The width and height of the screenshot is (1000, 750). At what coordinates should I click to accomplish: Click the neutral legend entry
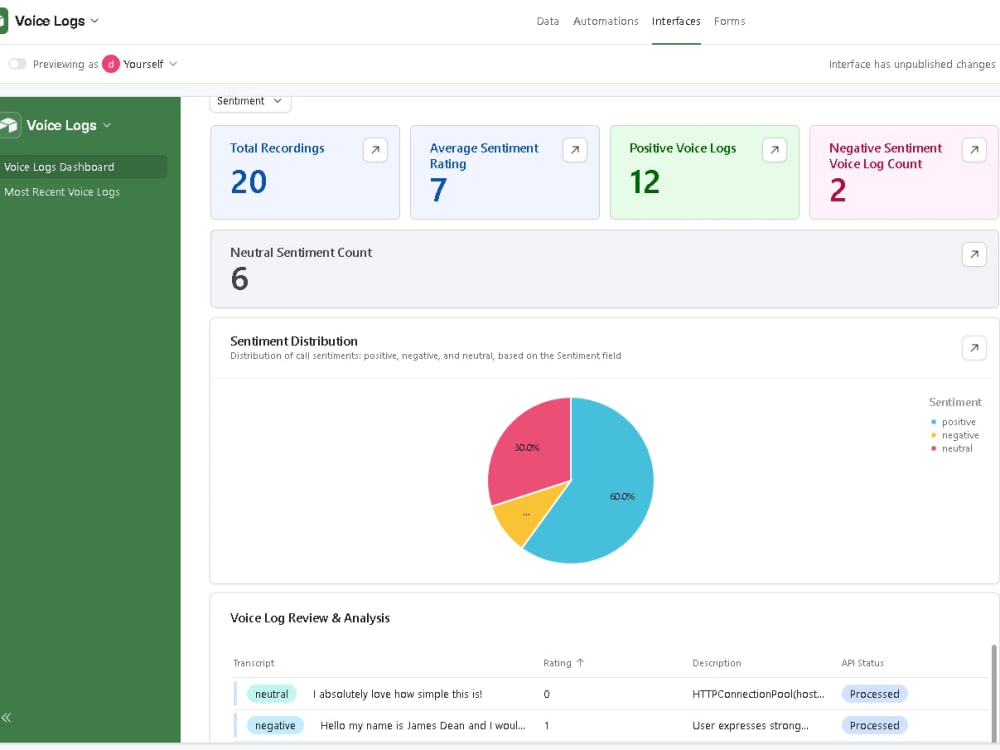pos(952,448)
